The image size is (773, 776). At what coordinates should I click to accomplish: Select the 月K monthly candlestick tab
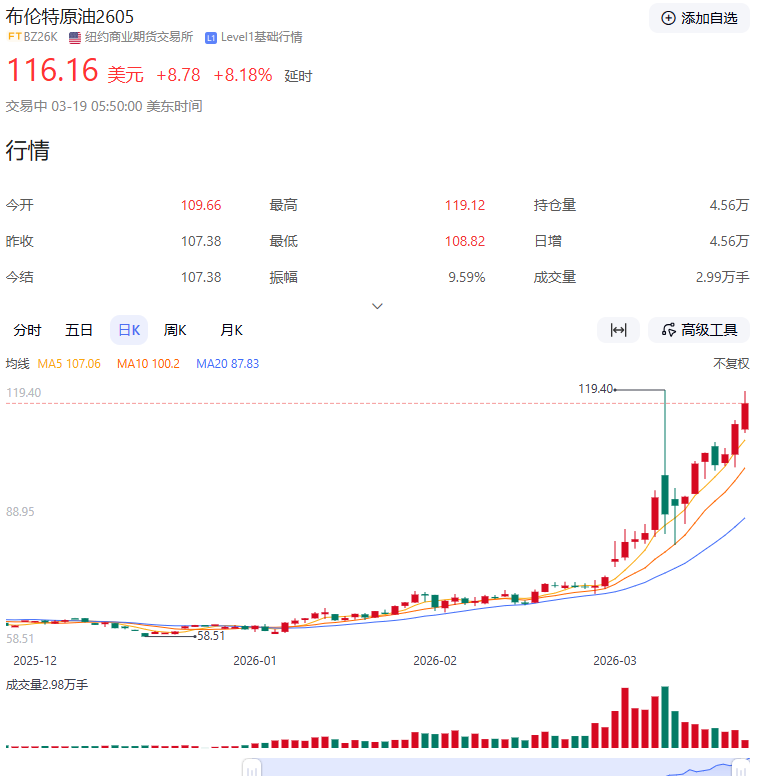[231, 330]
